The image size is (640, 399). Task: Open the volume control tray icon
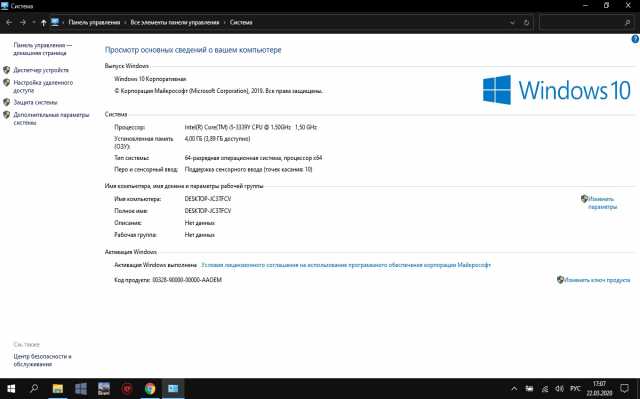pyautogui.click(x=559, y=389)
